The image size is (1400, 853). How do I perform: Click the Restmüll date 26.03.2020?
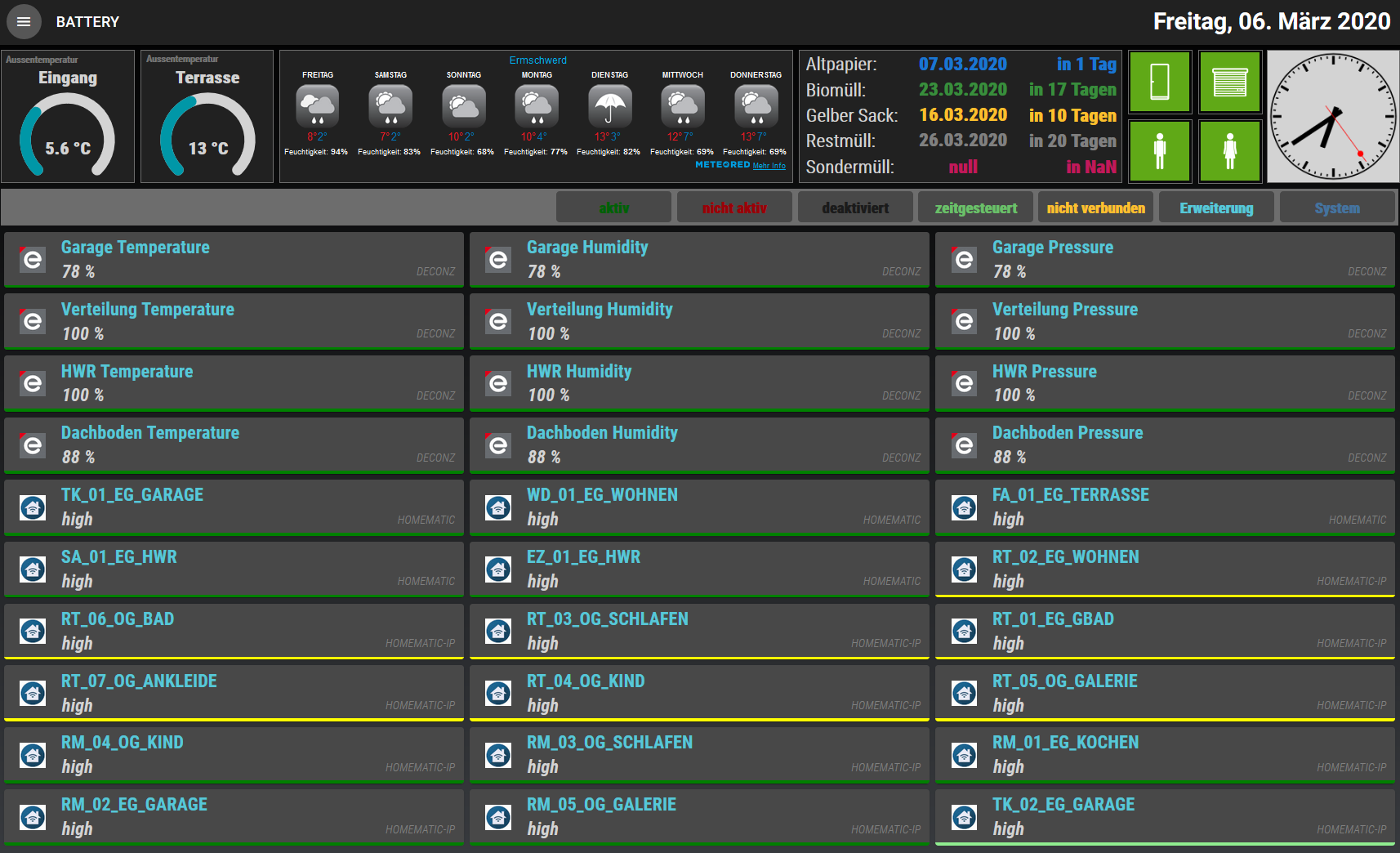point(963,141)
